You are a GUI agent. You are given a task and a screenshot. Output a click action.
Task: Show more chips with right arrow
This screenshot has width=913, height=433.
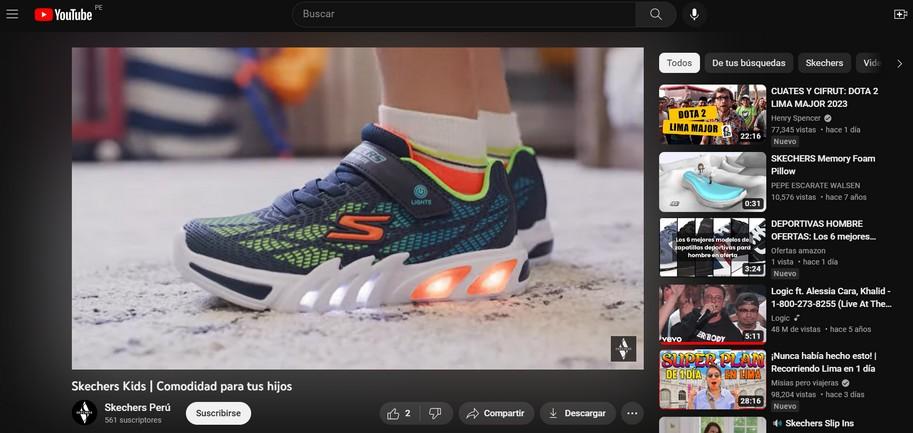coord(900,63)
